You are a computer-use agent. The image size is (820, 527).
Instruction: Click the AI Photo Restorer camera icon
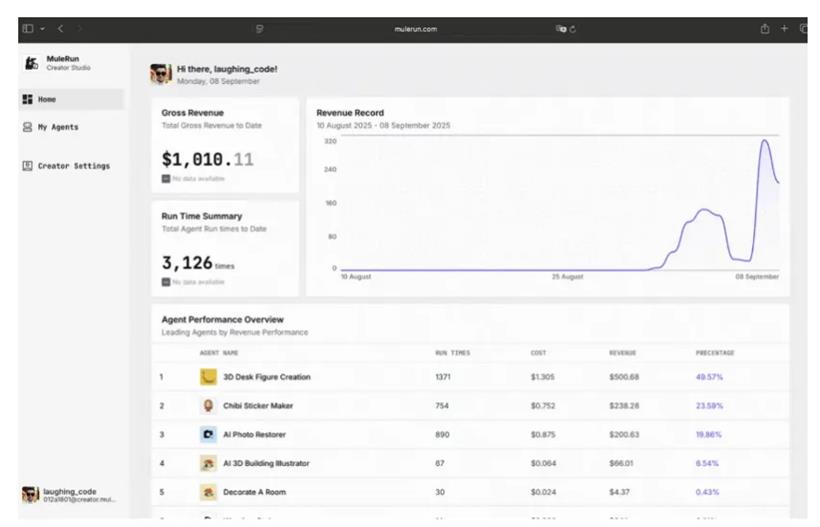pyautogui.click(x=208, y=434)
